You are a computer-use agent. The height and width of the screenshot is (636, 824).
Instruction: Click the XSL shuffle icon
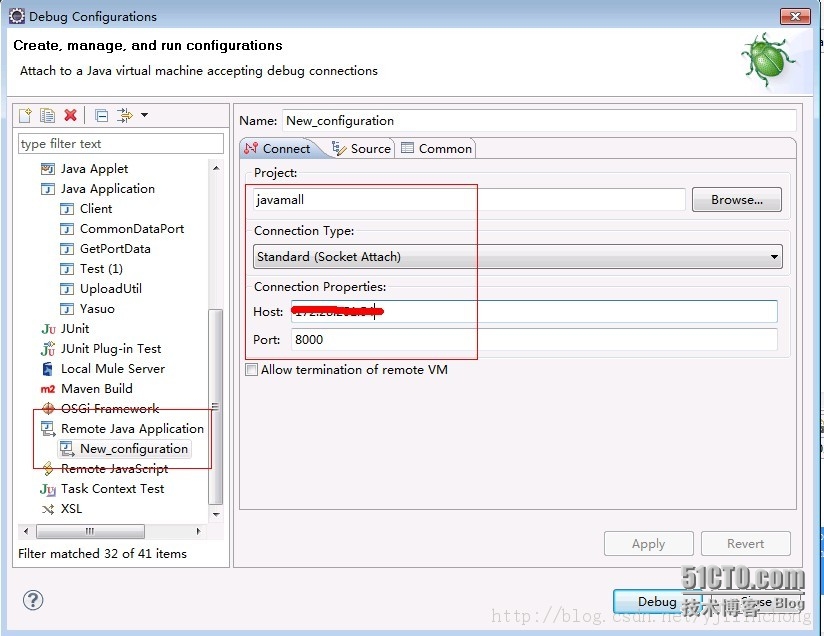click(x=48, y=509)
